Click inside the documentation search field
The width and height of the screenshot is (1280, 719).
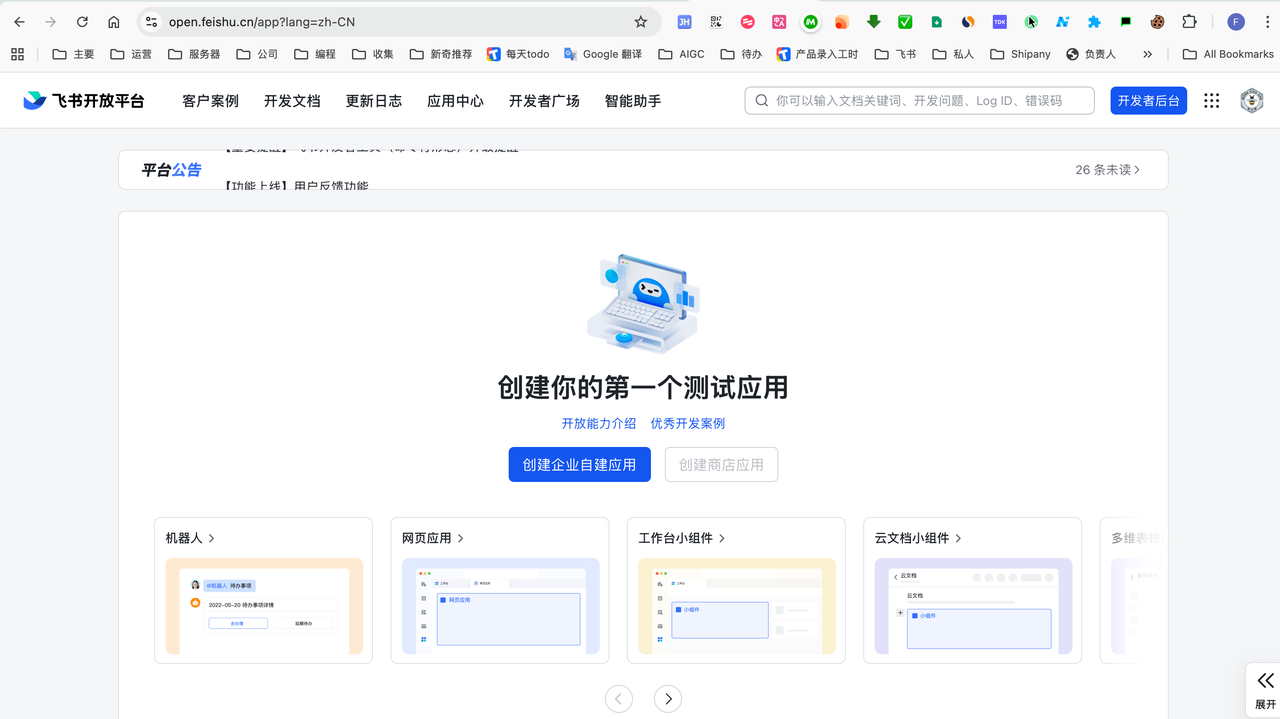[x=919, y=100]
